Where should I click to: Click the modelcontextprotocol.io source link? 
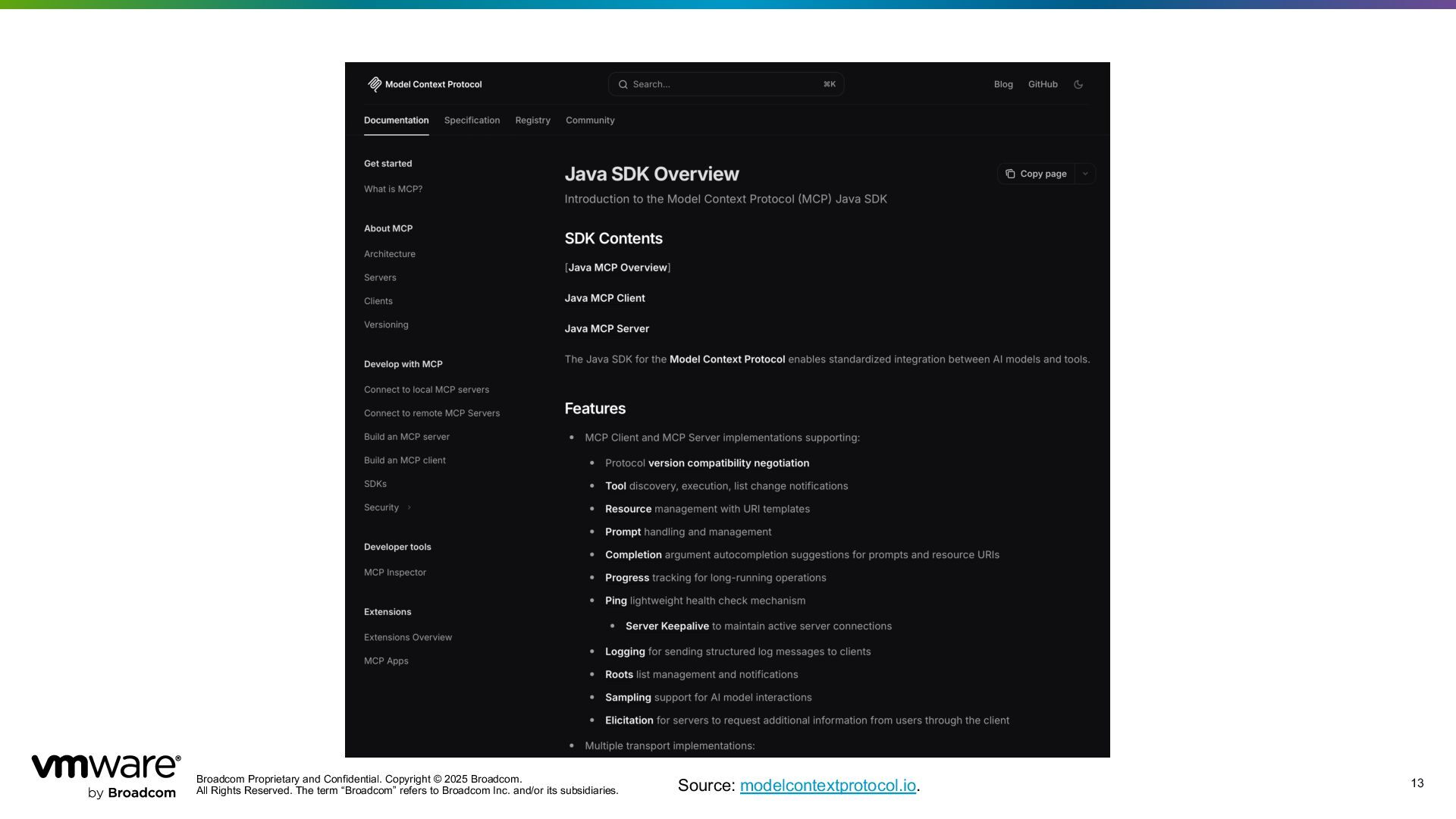pyautogui.click(x=827, y=786)
